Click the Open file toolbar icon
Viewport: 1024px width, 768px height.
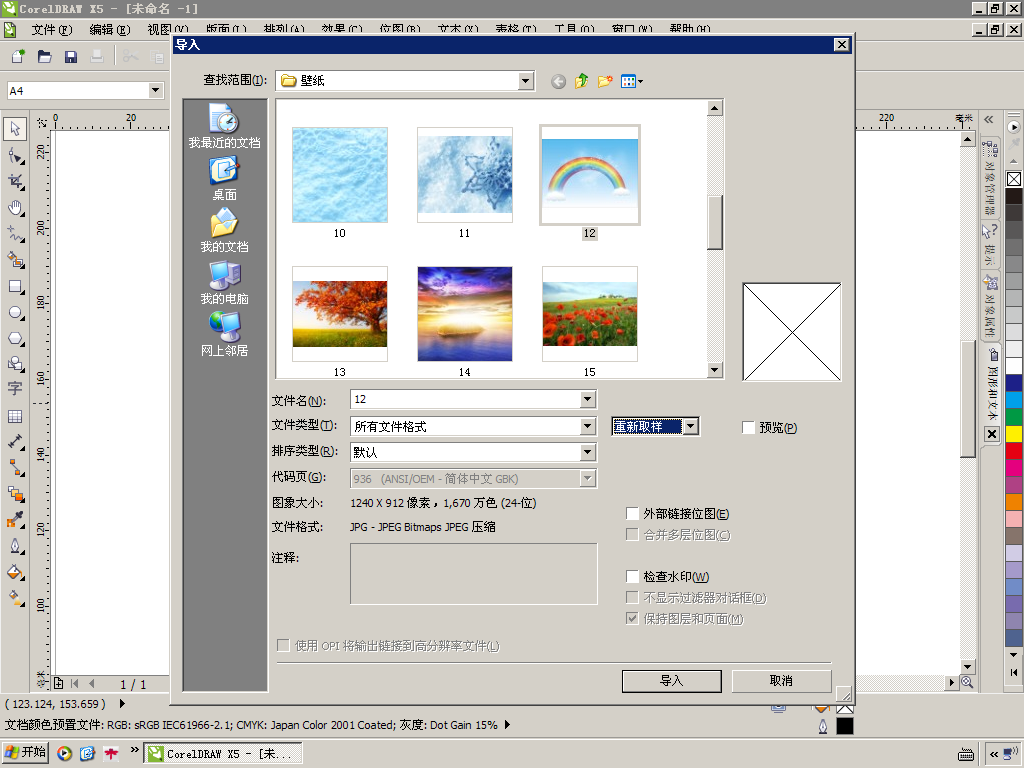pos(44,57)
